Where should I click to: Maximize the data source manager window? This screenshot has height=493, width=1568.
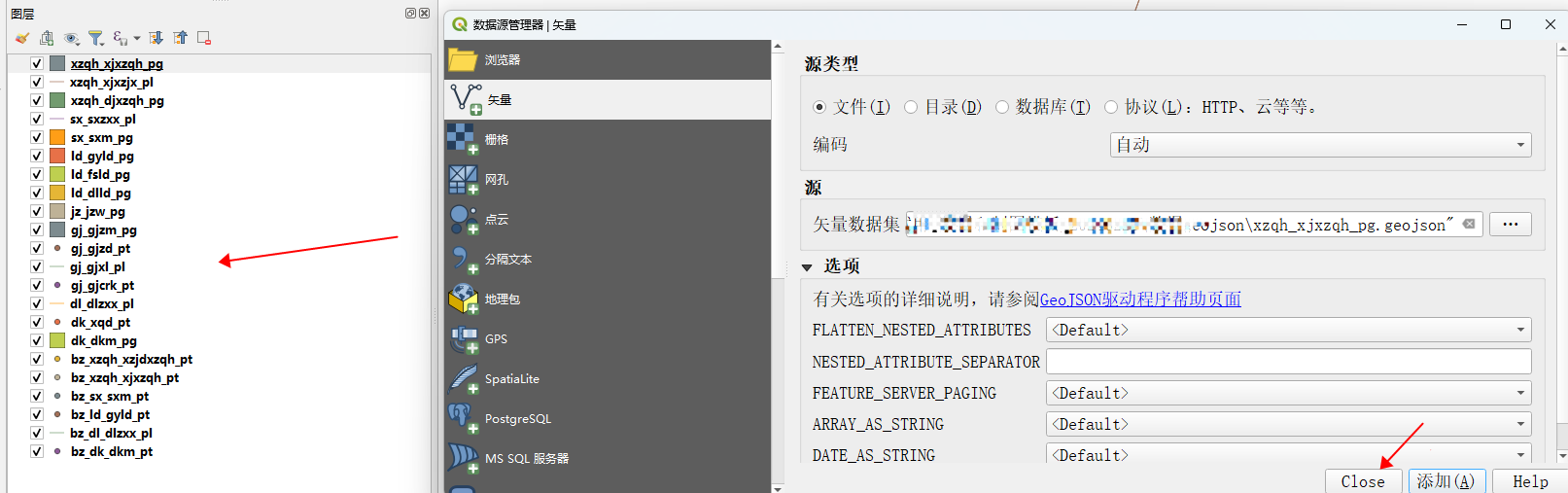(1506, 24)
